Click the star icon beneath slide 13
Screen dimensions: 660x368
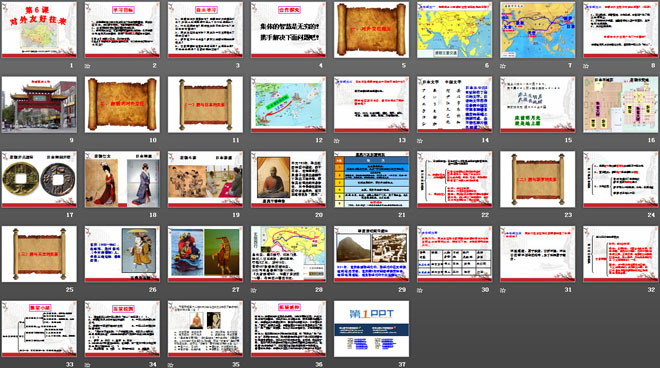point(337,141)
